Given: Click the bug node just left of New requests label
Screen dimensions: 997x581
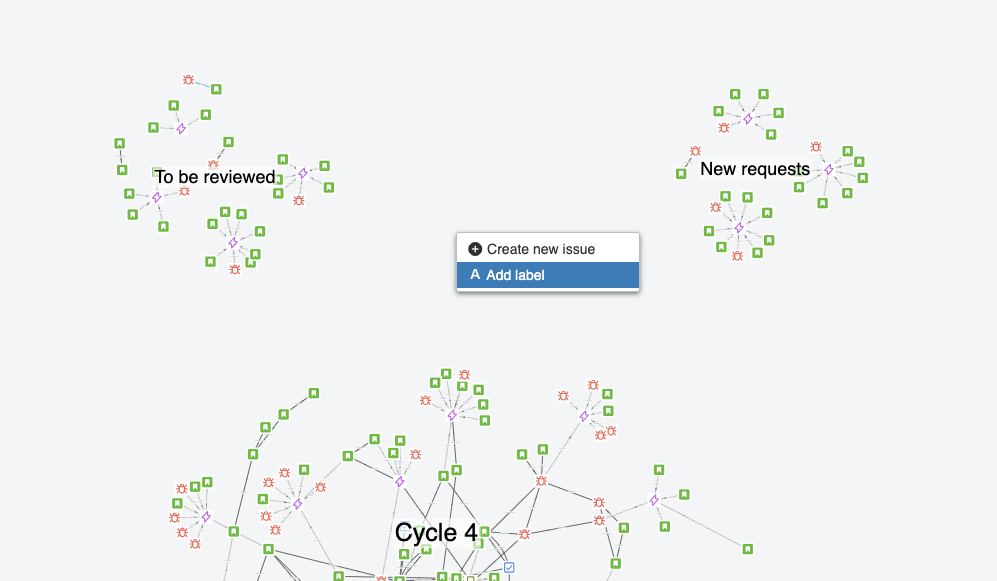Looking at the screenshot, I should 696,151.
